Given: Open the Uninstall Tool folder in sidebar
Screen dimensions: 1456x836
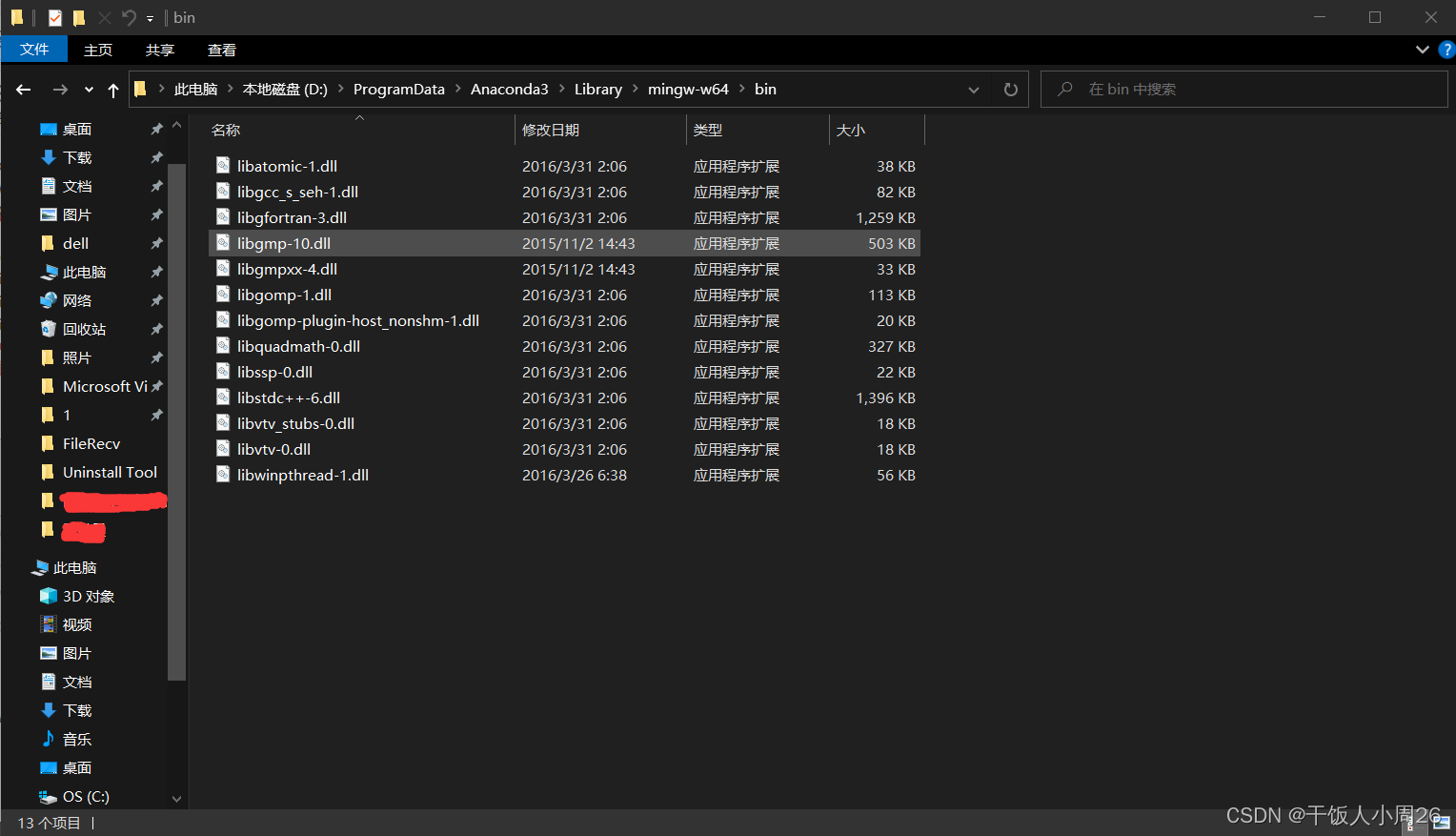Looking at the screenshot, I should [110, 472].
